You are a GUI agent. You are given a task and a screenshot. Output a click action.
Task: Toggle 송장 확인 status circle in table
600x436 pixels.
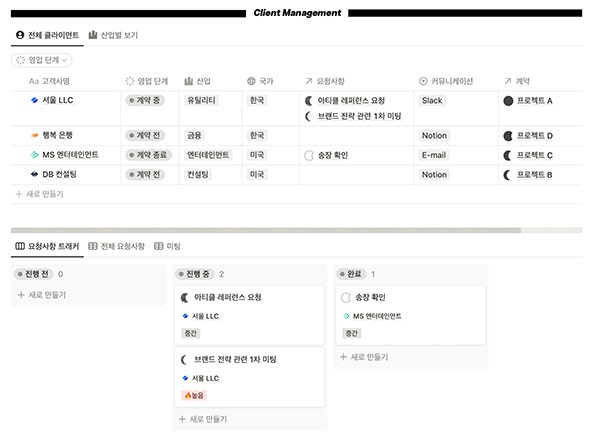tap(308, 155)
